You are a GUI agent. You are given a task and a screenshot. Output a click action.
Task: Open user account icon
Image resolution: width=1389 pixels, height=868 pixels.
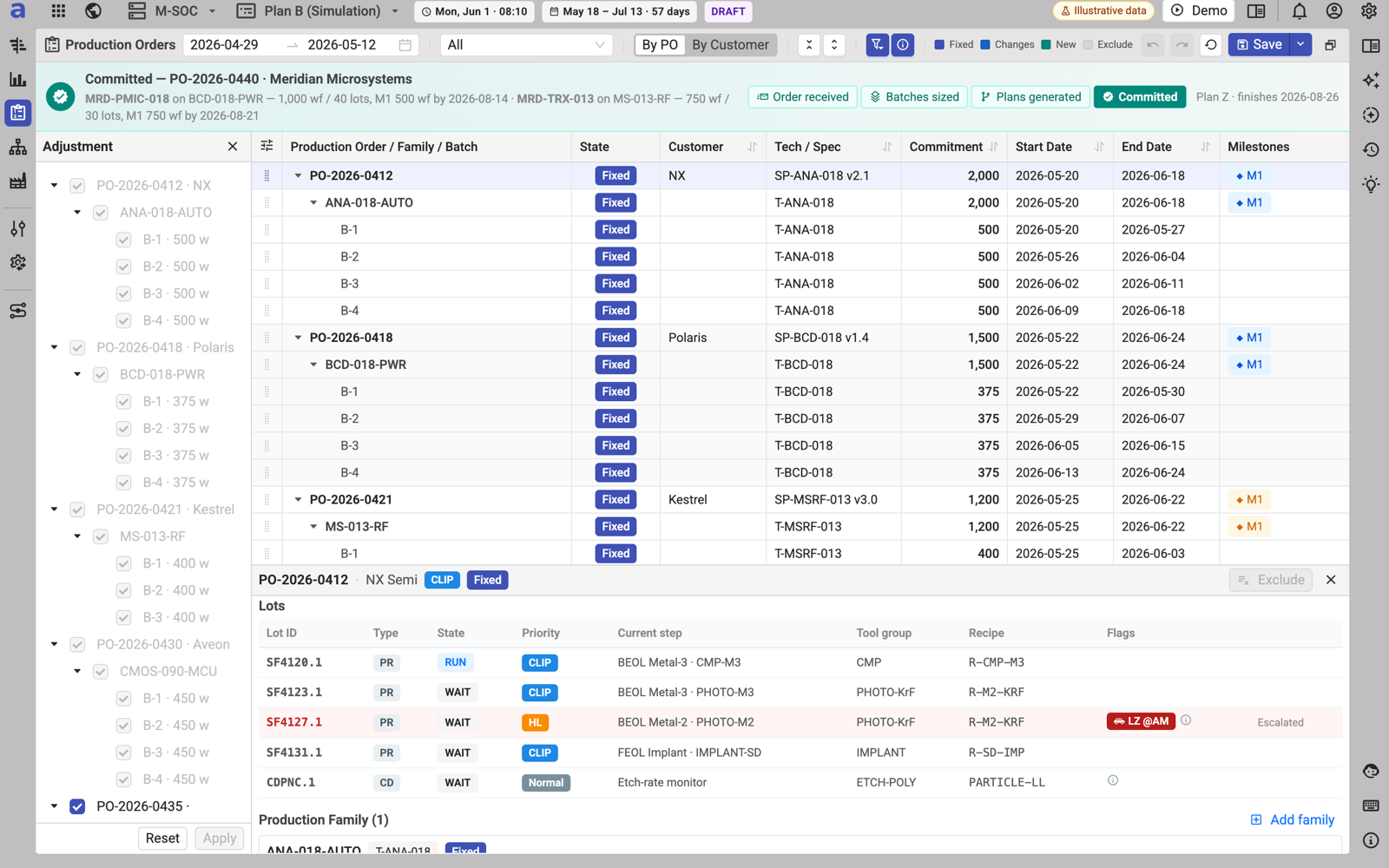[1334, 11]
